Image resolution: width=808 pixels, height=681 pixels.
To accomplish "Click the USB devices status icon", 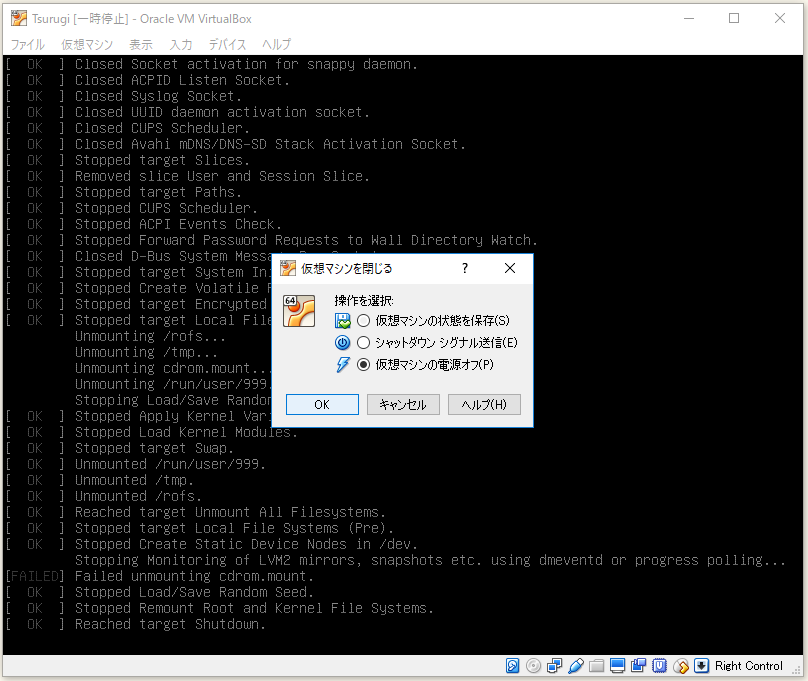I will [x=576, y=666].
